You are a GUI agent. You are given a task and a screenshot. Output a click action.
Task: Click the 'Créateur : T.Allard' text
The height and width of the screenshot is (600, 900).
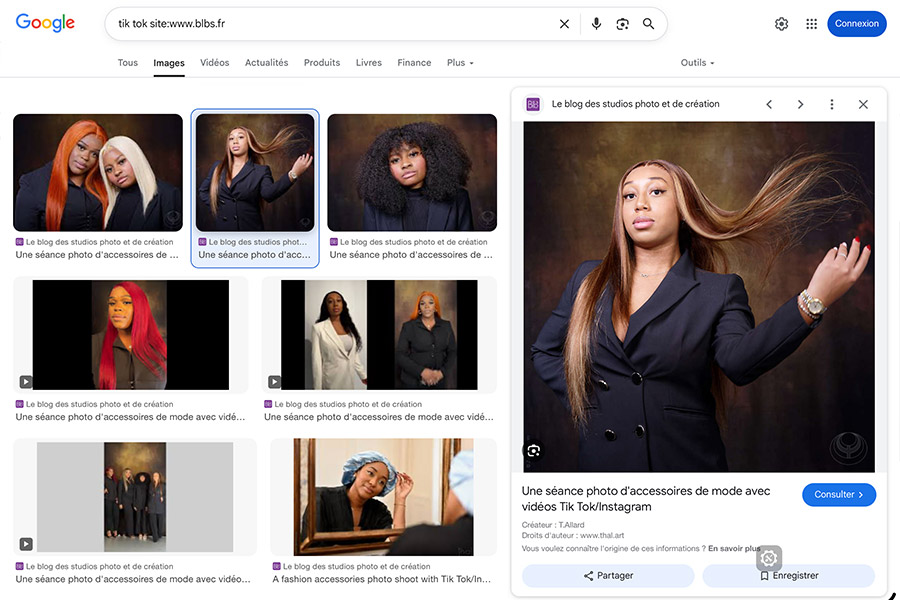pyautogui.click(x=553, y=525)
